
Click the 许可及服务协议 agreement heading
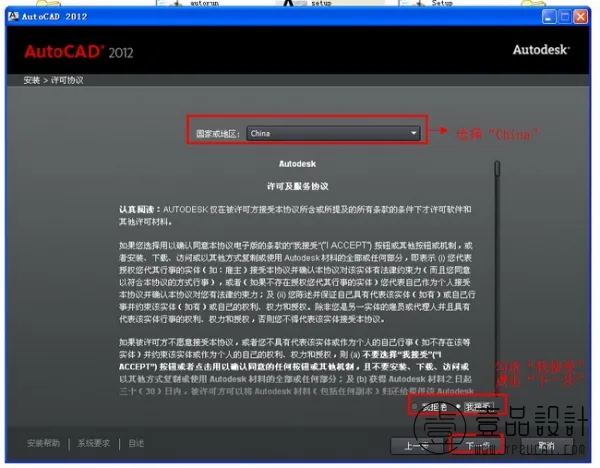pyautogui.click(x=297, y=186)
